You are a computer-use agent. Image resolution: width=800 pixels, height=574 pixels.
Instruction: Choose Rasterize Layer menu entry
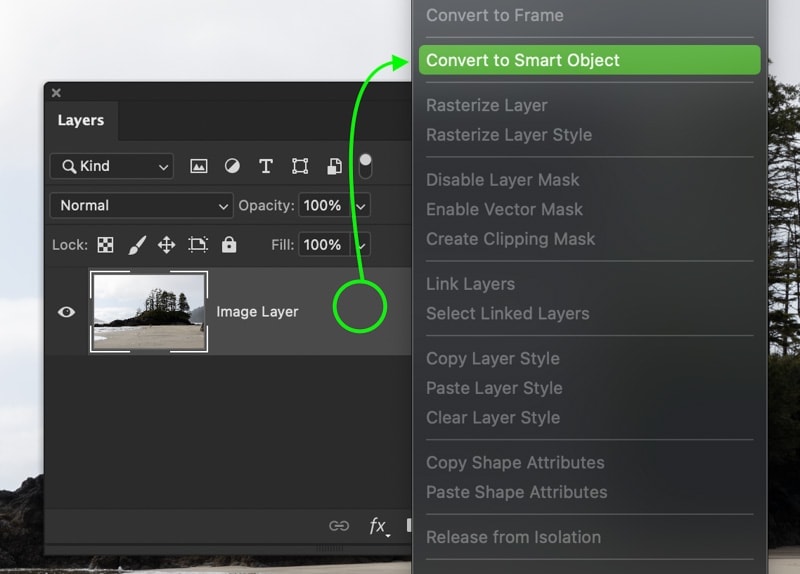(487, 105)
